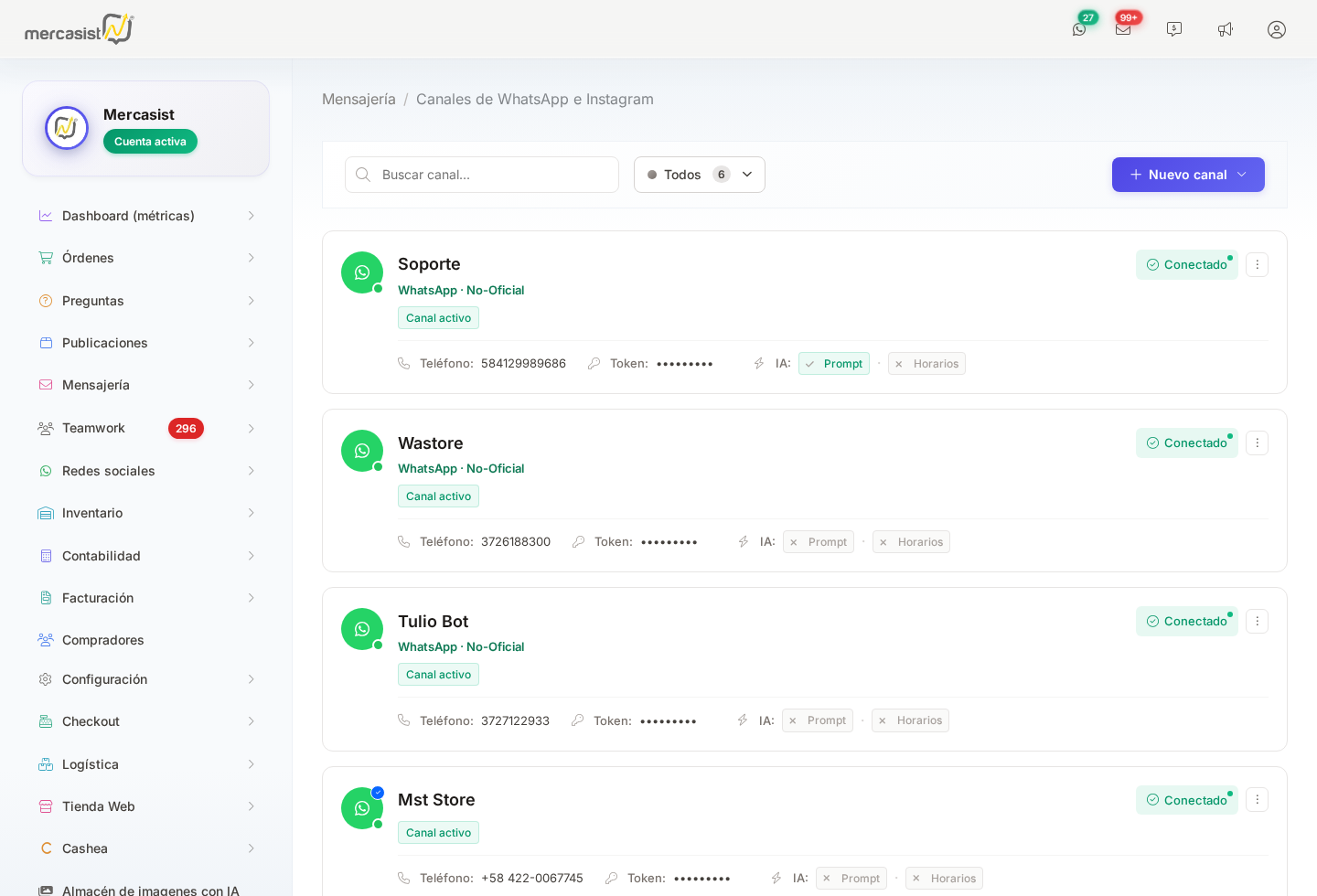Open more options for Mst Store channel

1257,799
